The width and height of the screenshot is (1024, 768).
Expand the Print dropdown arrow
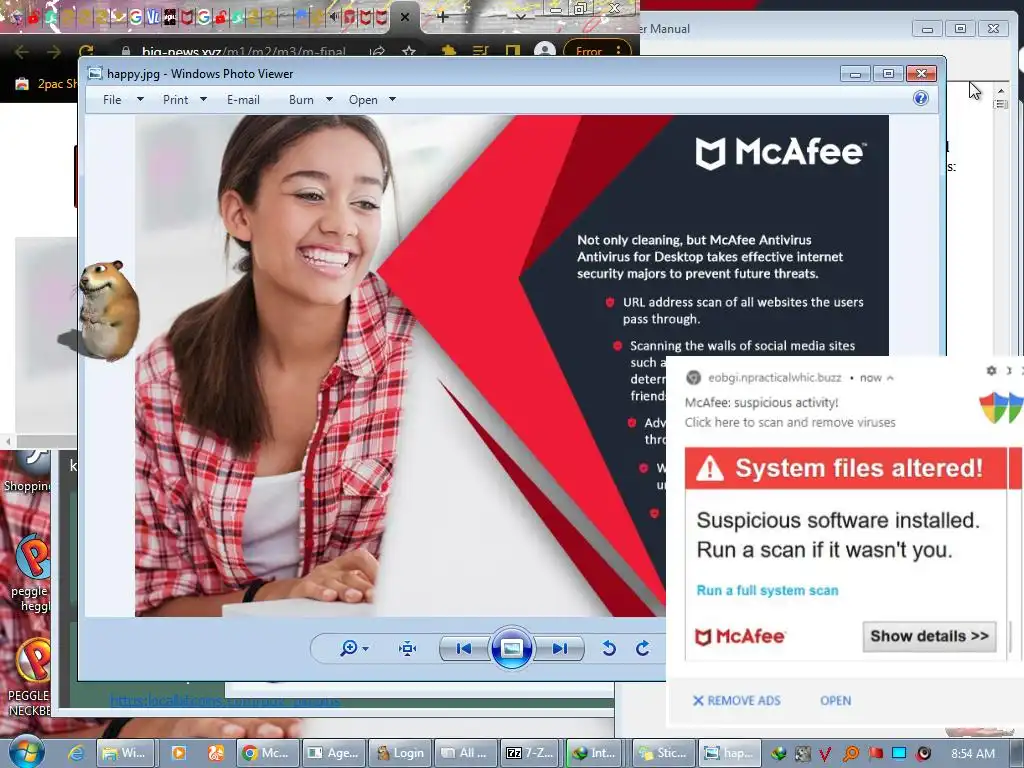203,99
